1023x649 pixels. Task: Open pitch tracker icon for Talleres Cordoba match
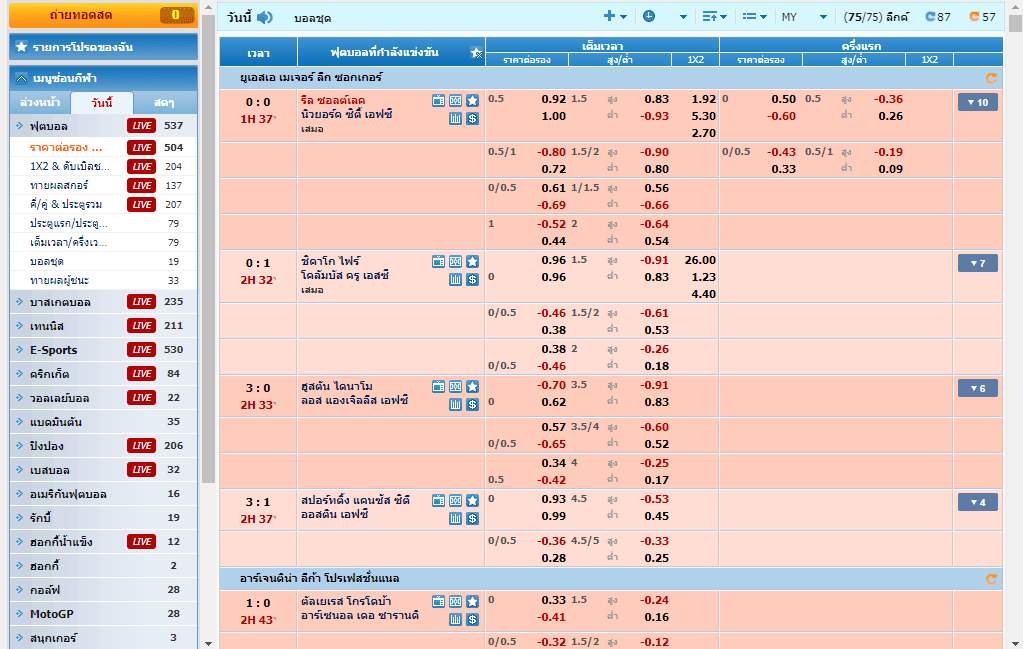455,601
